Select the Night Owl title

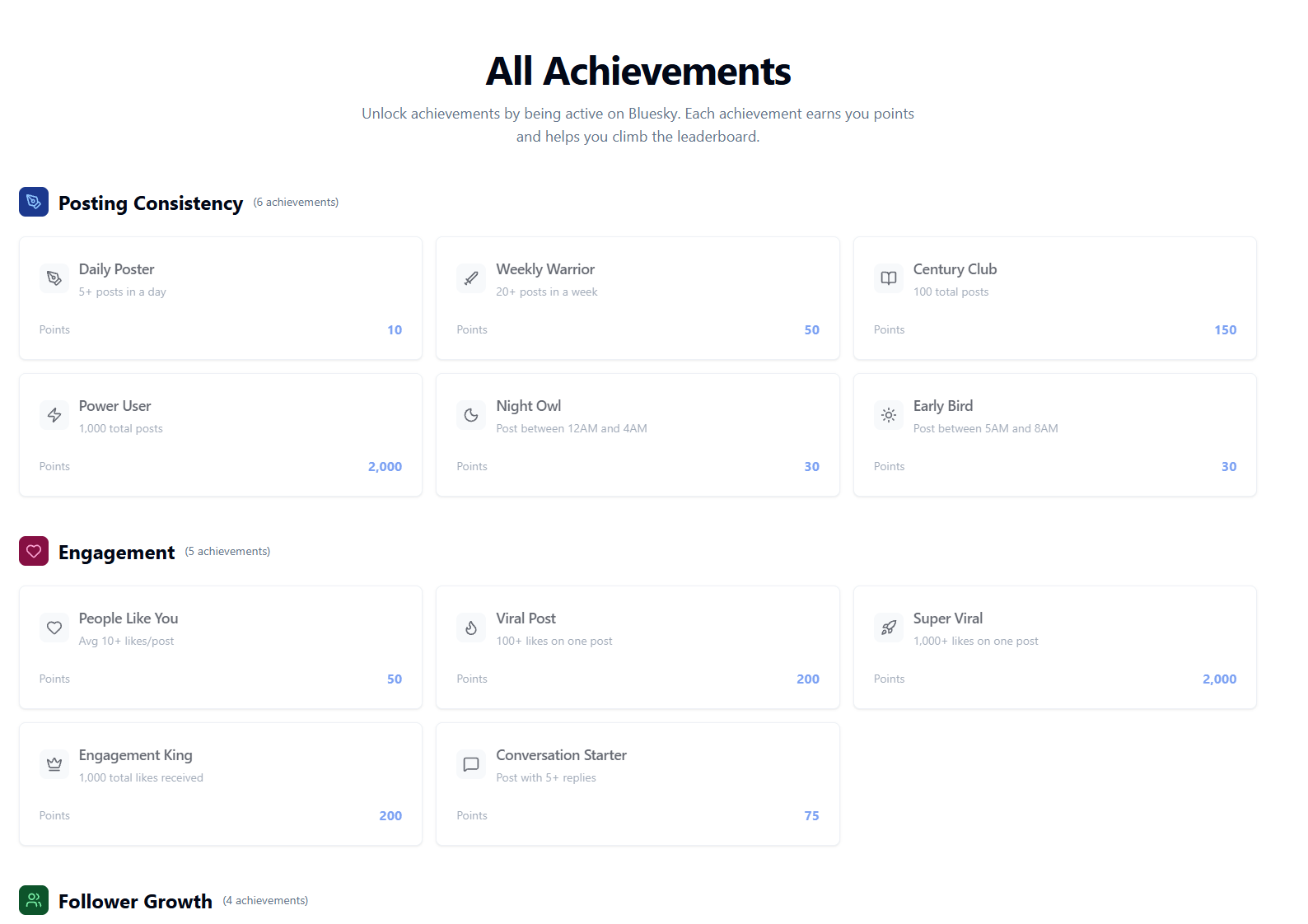tap(528, 406)
